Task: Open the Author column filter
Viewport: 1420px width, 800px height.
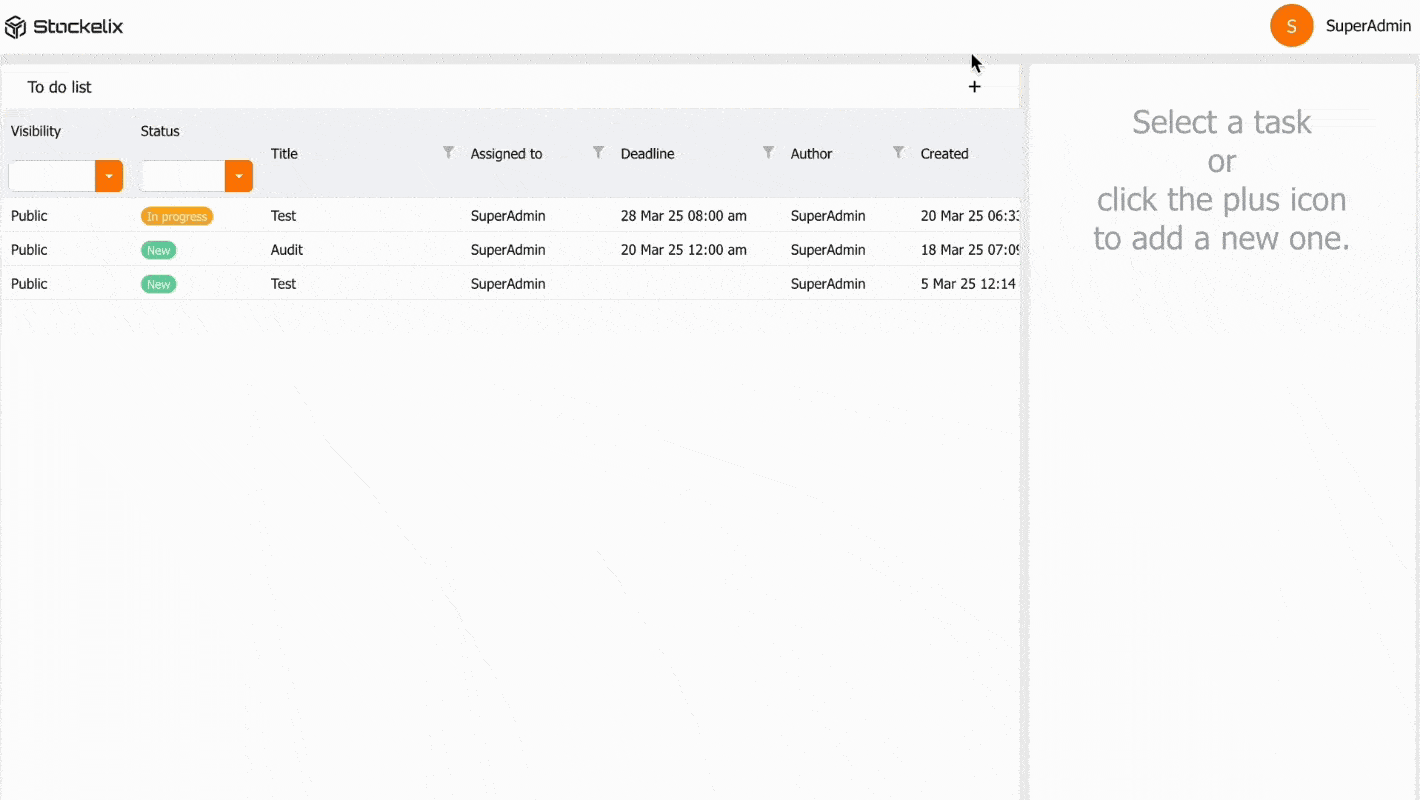Action: (x=898, y=153)
